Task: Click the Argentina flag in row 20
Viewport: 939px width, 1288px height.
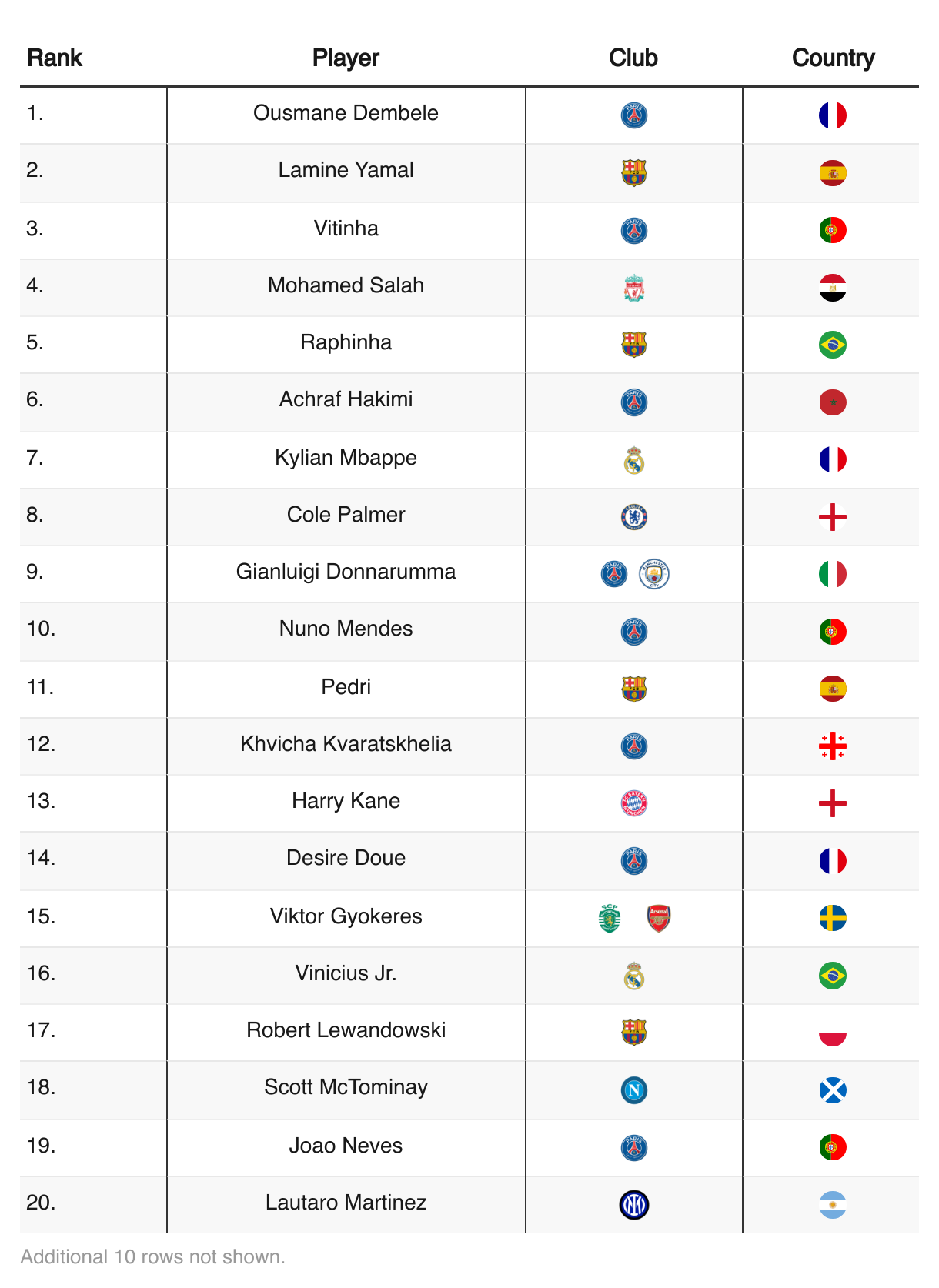Action: click(833, 1205)
